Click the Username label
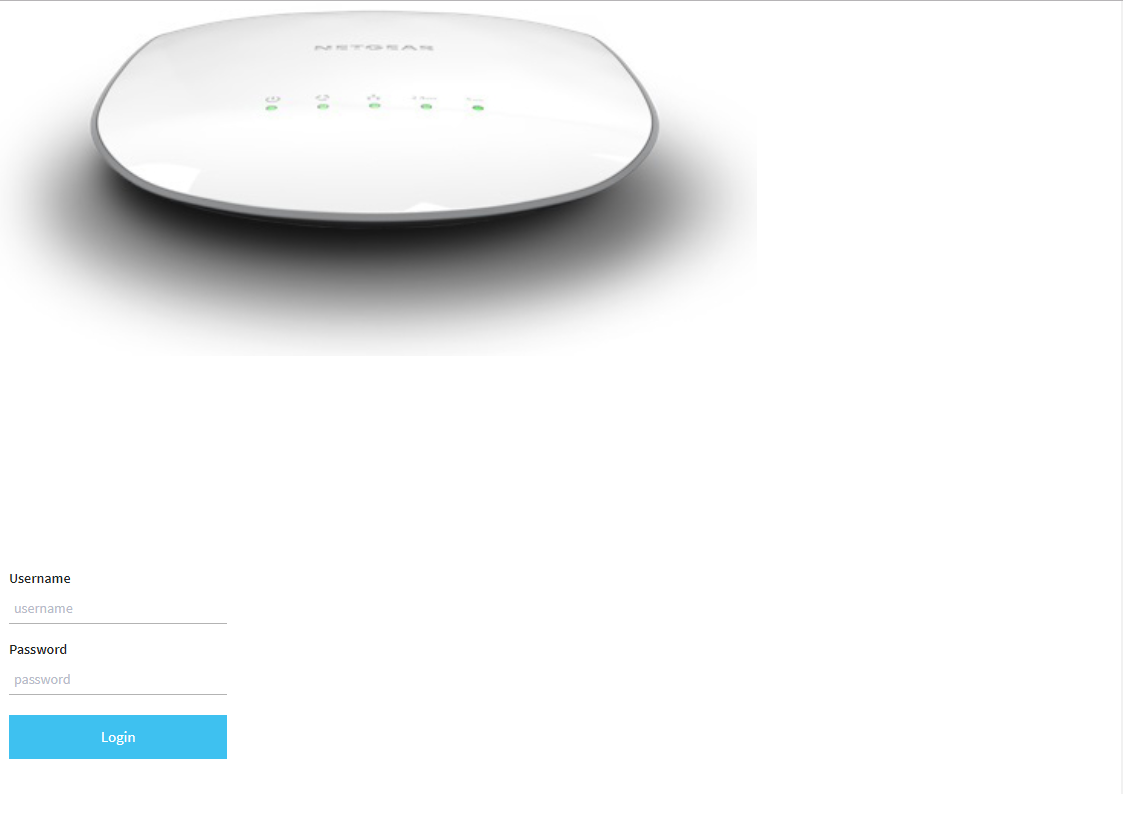Viewport: 1126px width, 814px height. click(x=40, y=579)
